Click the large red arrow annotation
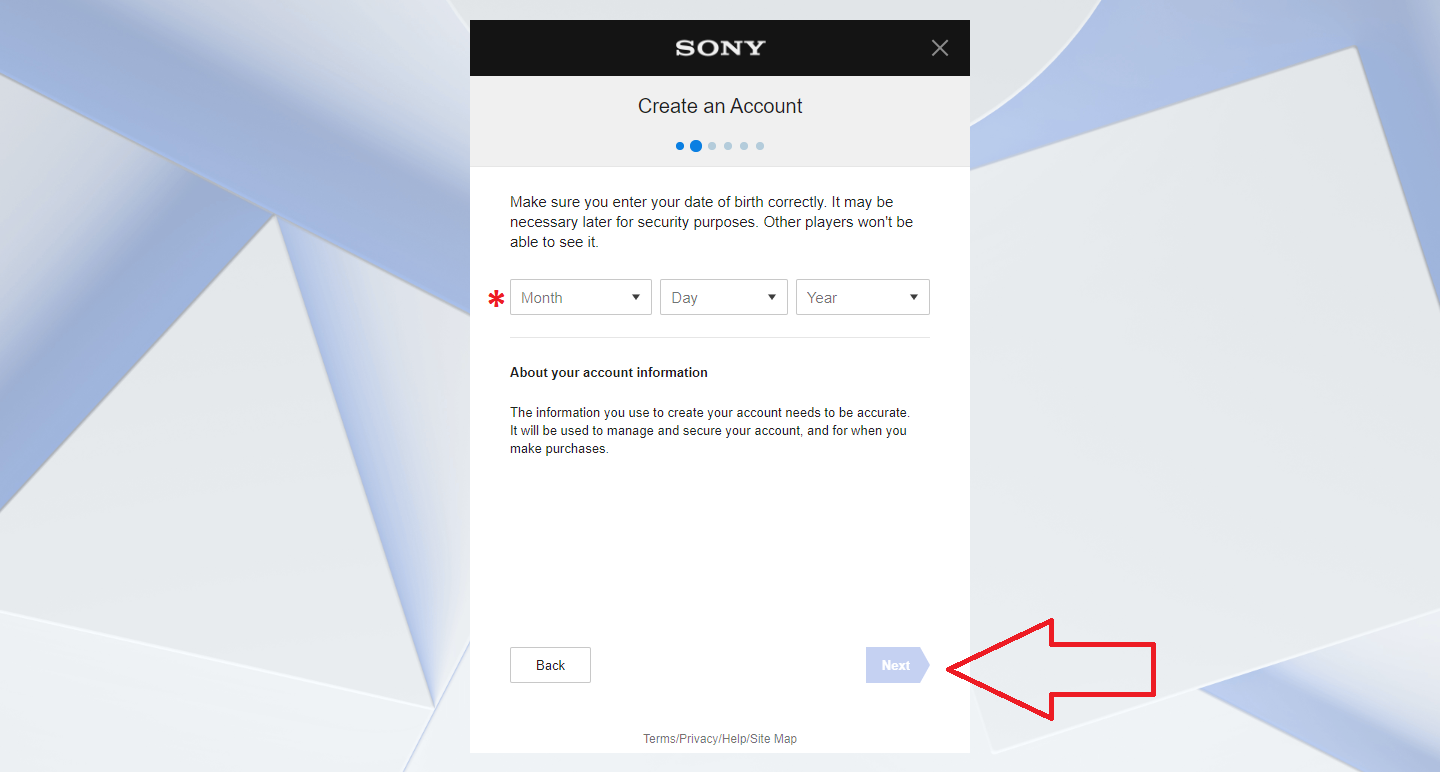 click(x=1050, y=669)
